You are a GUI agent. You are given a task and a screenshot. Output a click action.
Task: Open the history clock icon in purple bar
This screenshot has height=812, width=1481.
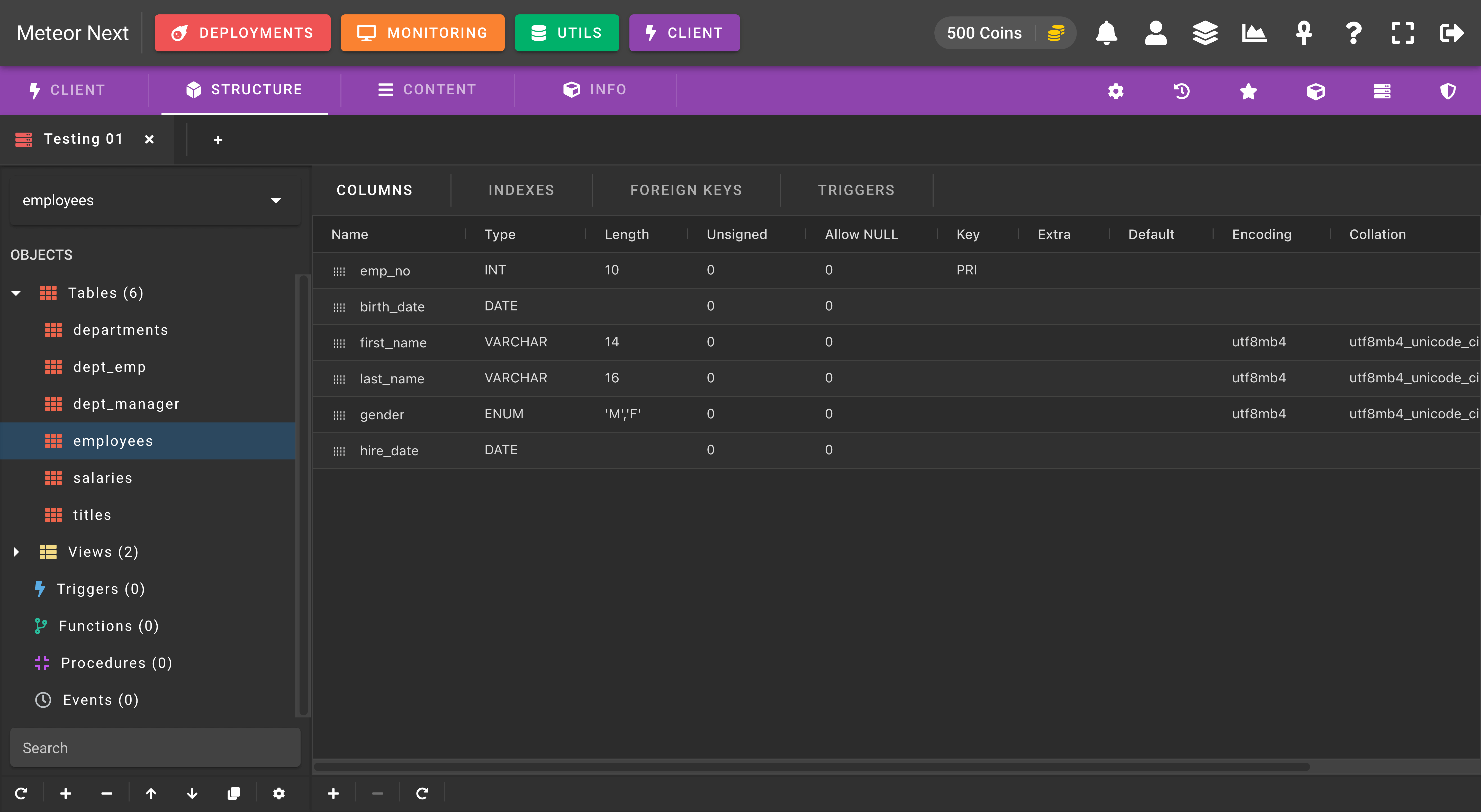coord(1181,91)
